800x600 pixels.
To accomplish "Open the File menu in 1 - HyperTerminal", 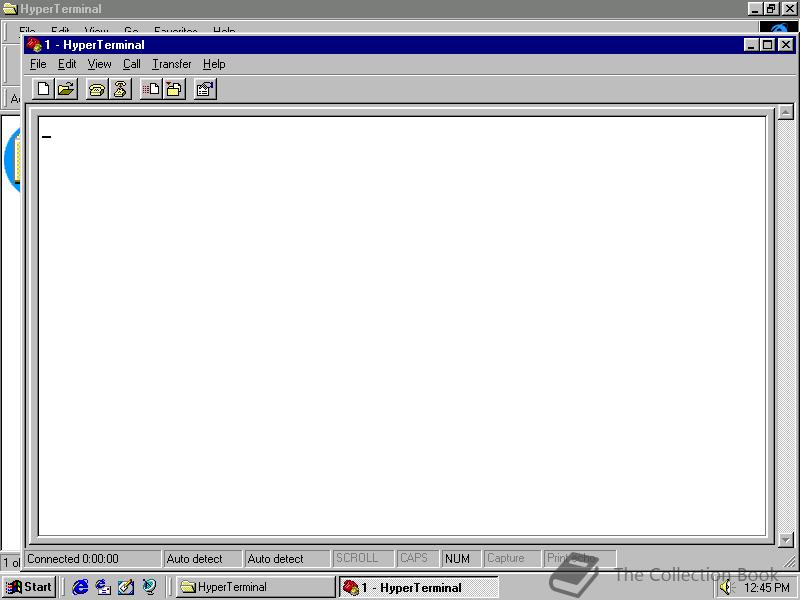I will coord(38,64).
